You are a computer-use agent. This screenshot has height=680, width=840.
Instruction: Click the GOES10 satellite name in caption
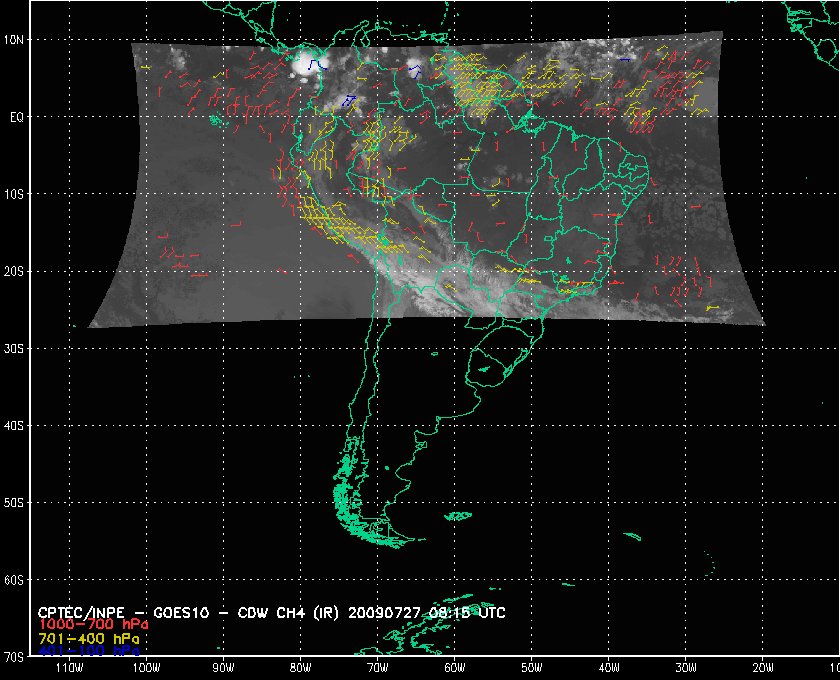tap(181, 613)
